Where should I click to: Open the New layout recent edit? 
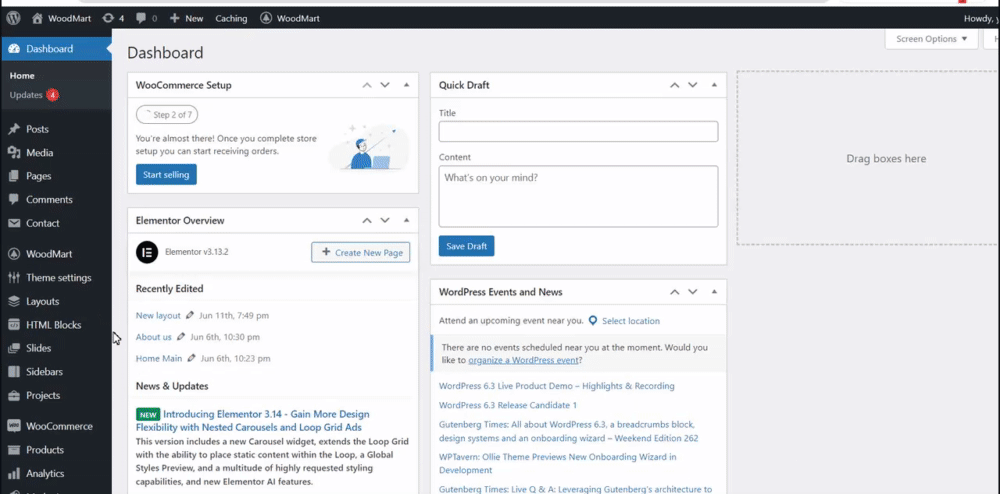click(x=158, y=316)
